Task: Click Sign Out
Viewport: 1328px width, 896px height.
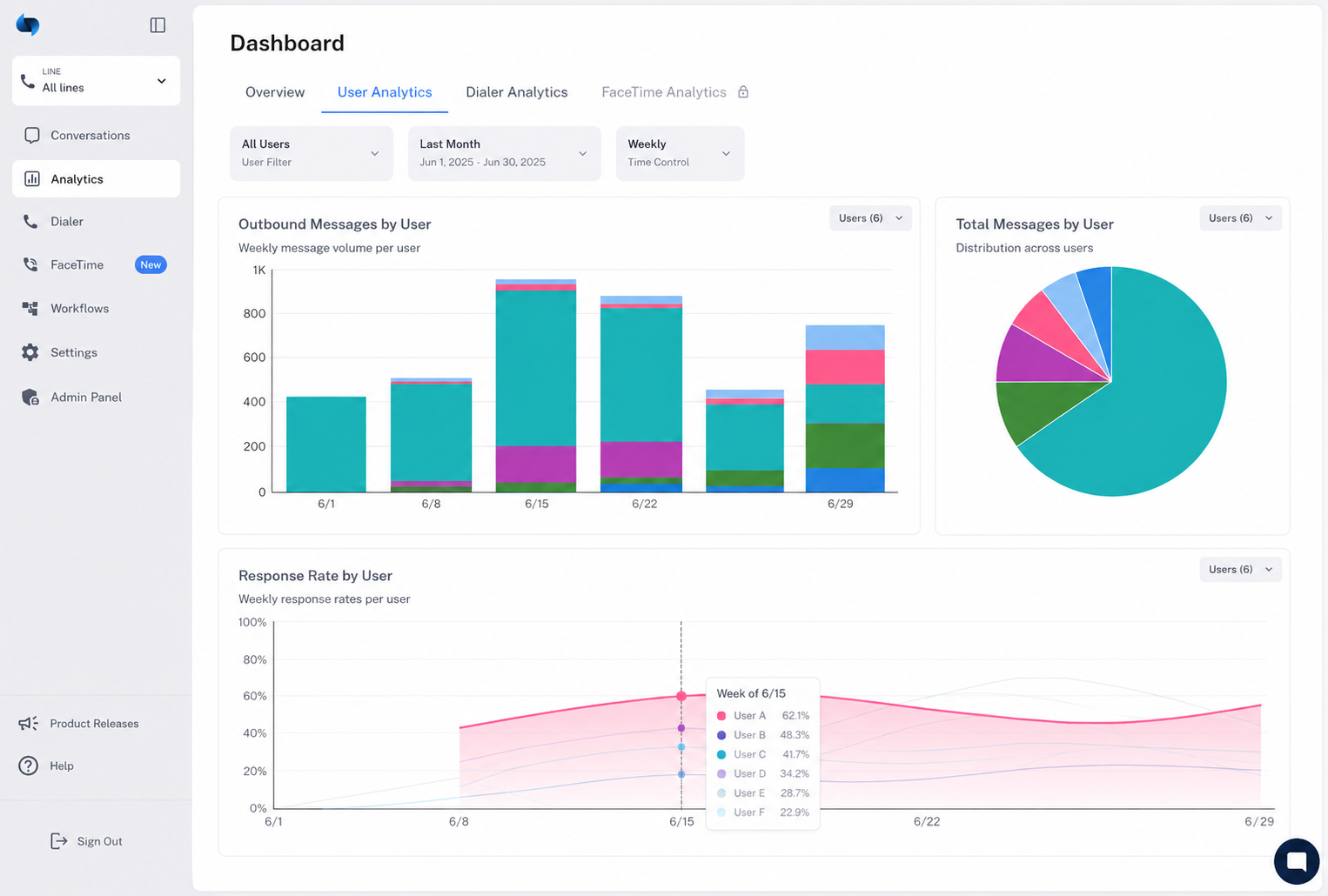Action: [x=99, y=841]
